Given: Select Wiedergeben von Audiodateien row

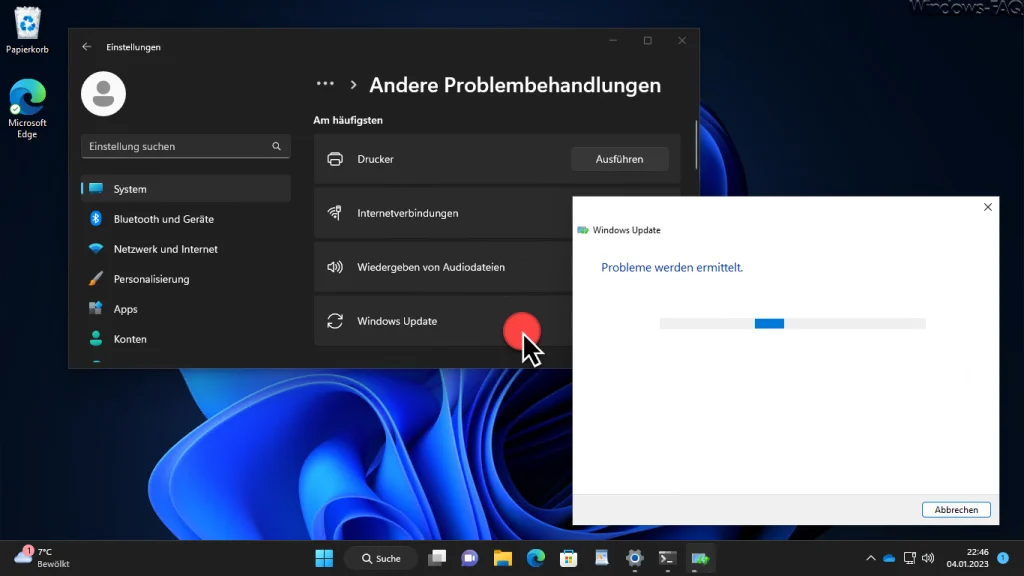Looking at the screenshot, I should [x=443, y=267].
